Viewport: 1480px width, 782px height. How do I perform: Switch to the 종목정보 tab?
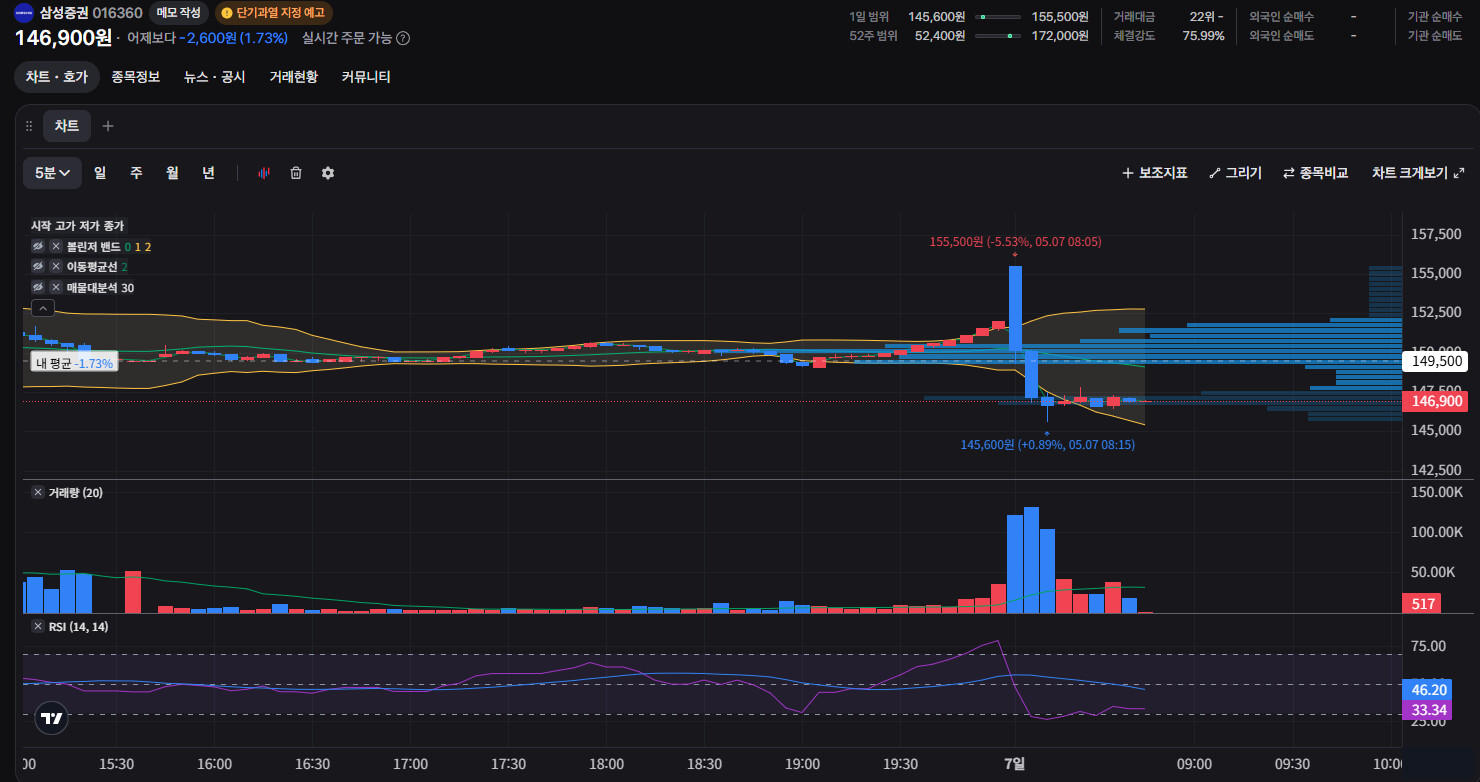[136, 77]
